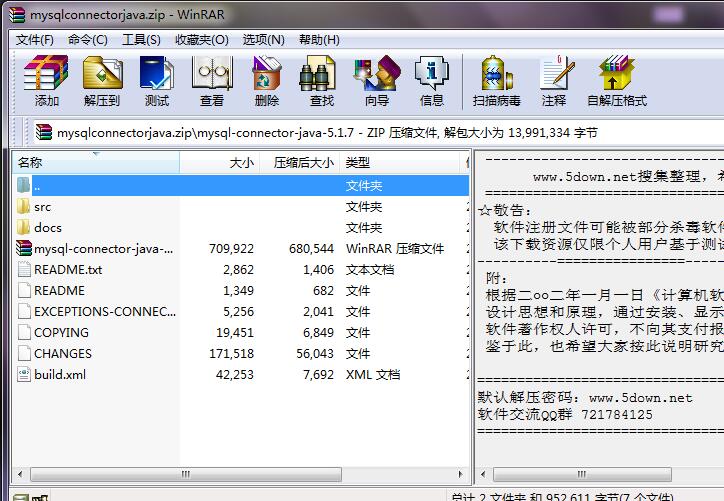The width and height of the screenshot is (724, 501).
Task: Select the README.txt file icon
Action: [24, 269]
